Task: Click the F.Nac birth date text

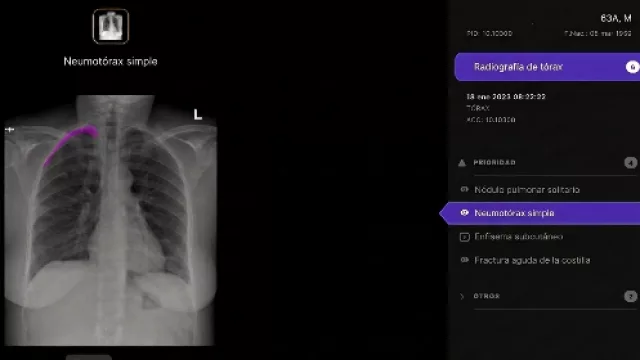Action: [x=598, y=33]
